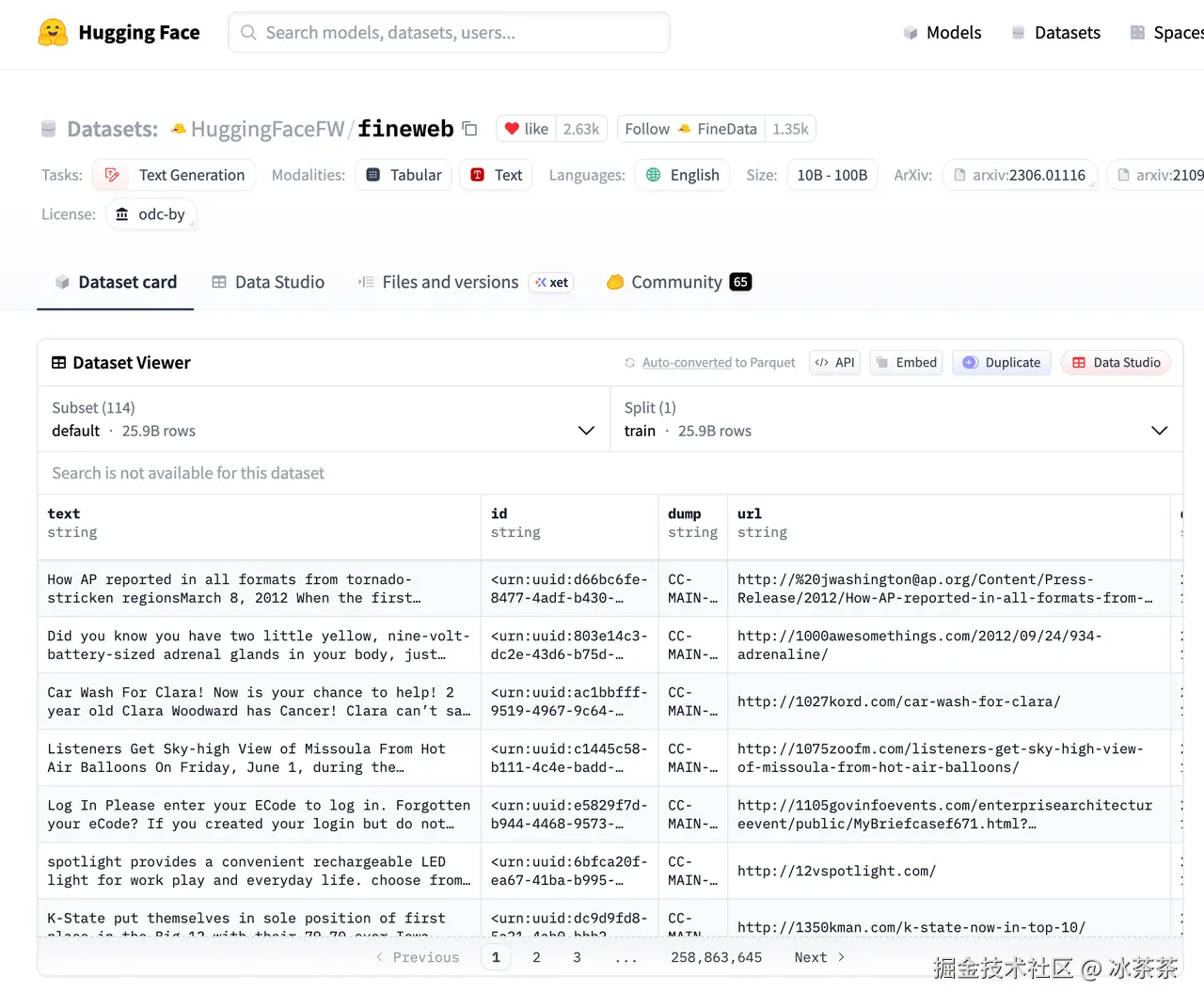Click the HuggingFaceFW organization avatar
The image size is (1204, 1007).
[x=179, y=129]
